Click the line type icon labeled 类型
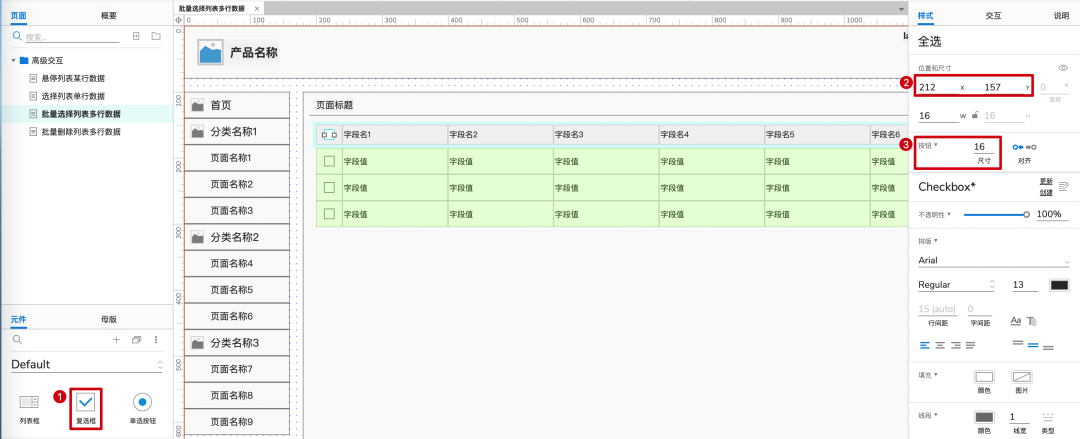Image resolution: width=1080 pixels, height=439 pixels. 1048,417
